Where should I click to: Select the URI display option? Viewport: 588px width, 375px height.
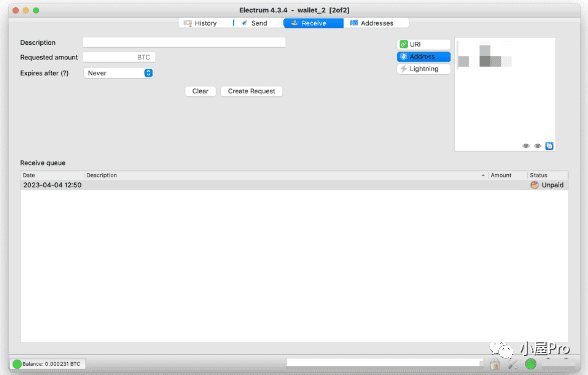pyautogui.click(x=423, y=44)
